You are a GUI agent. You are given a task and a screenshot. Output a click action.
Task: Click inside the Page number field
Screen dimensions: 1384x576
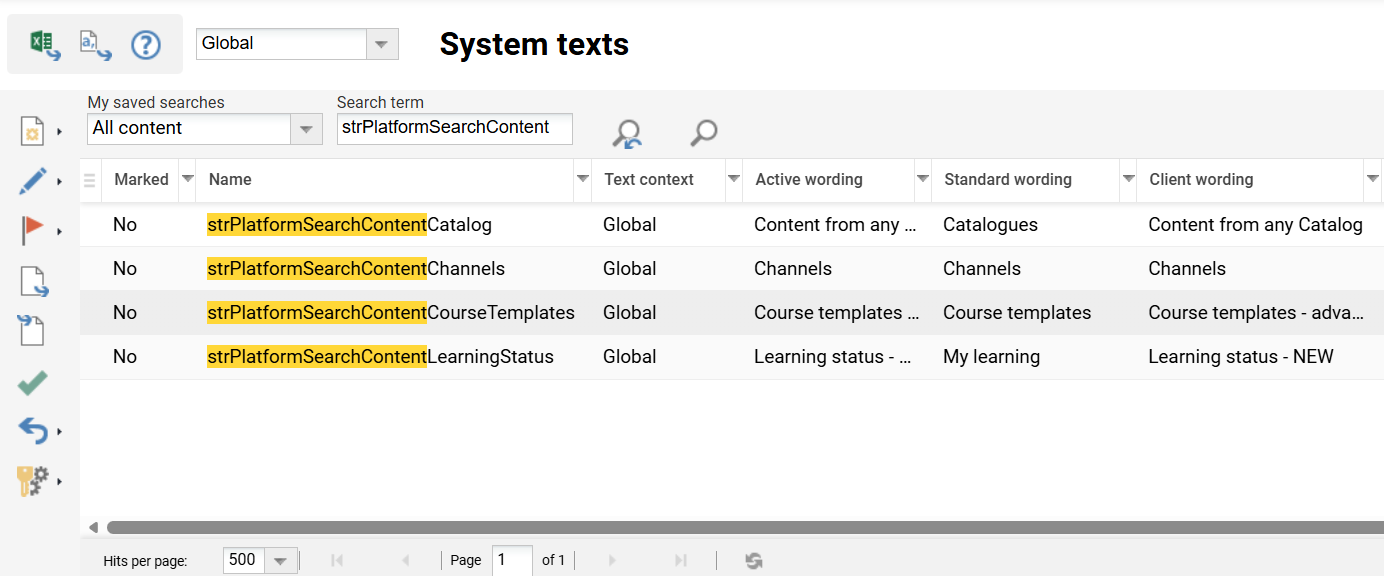[511, 560]
